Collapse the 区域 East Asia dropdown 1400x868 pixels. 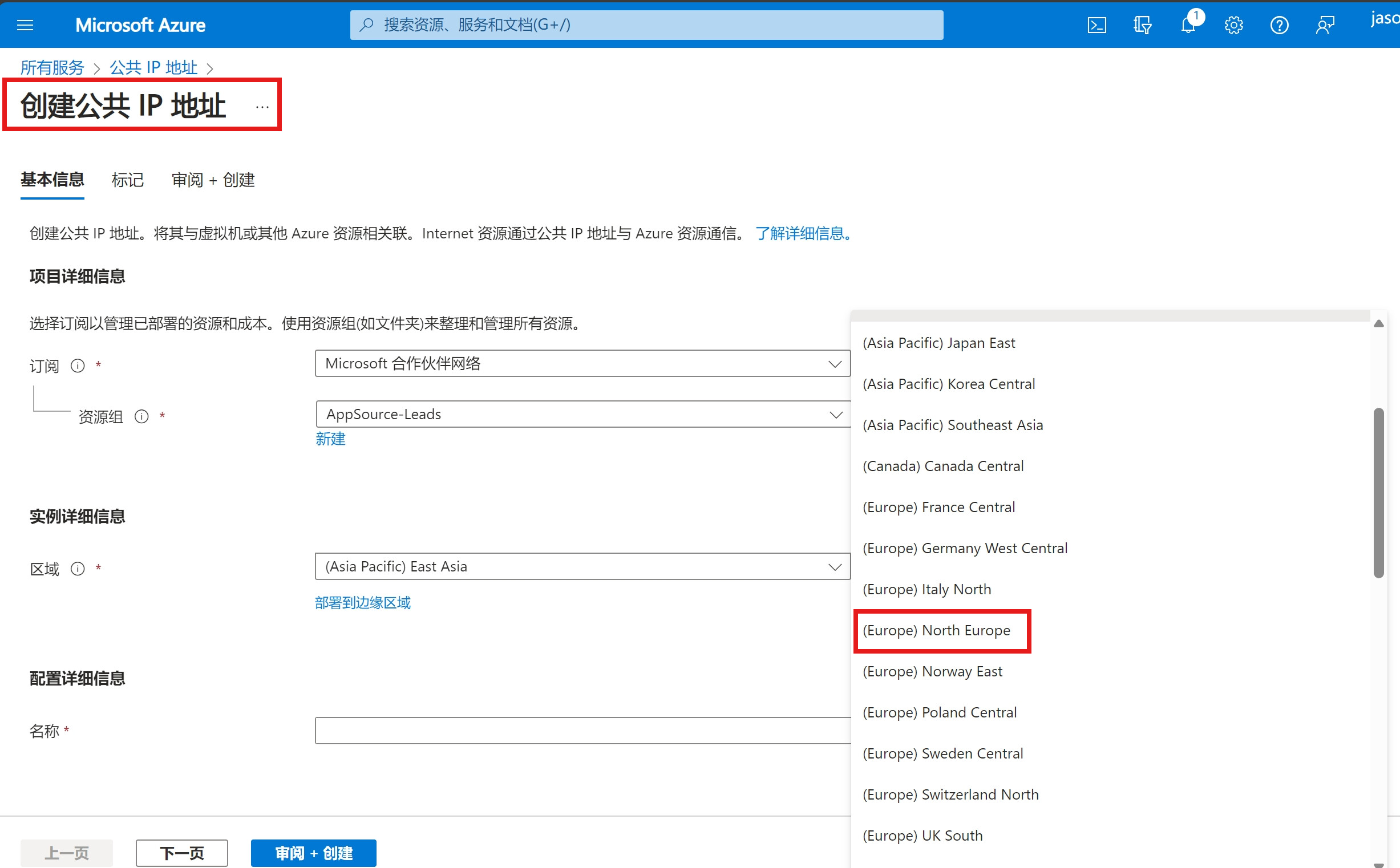[582, 567]
